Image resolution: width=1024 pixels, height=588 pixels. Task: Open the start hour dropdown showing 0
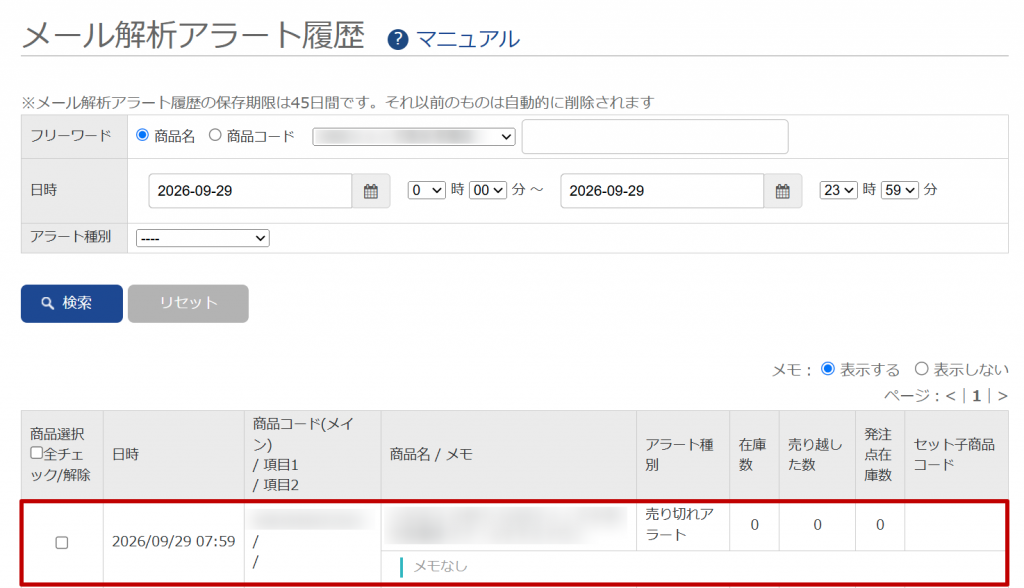tap(426, 190)
